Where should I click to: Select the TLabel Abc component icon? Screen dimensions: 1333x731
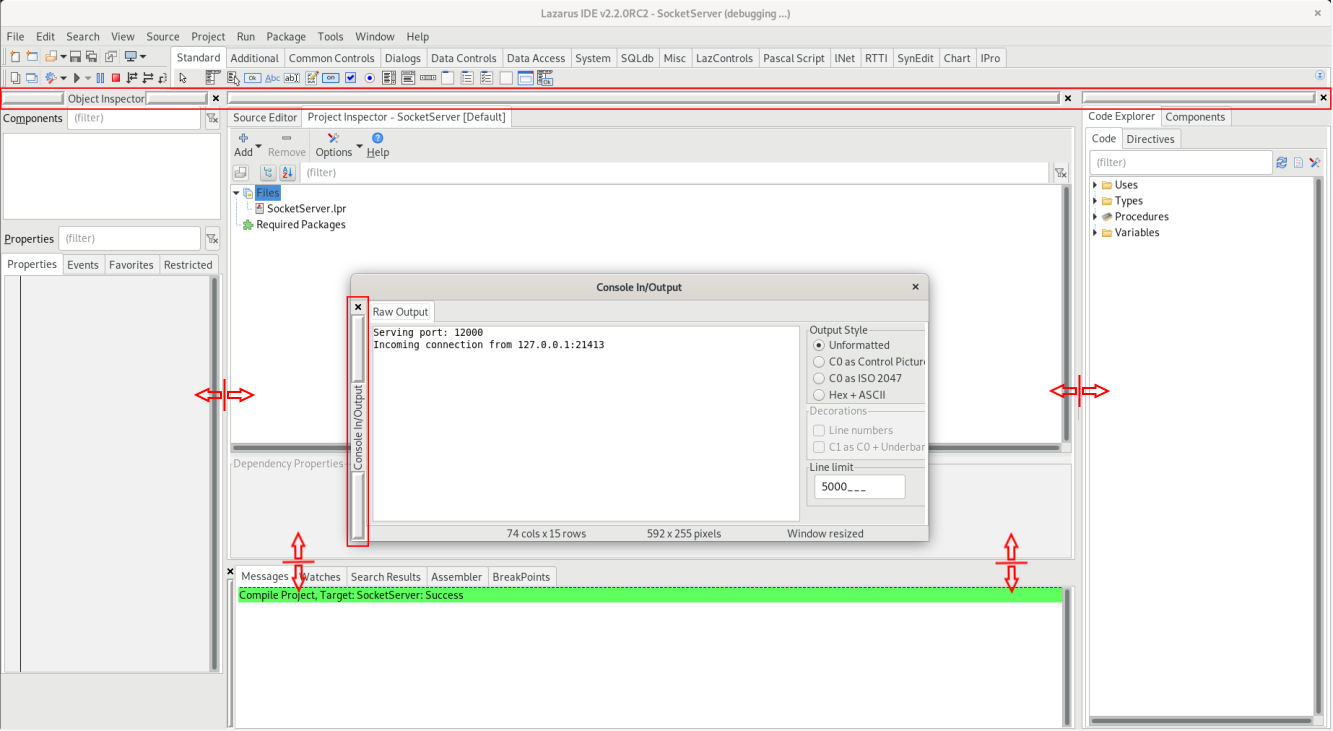click(x=272, y=78)
